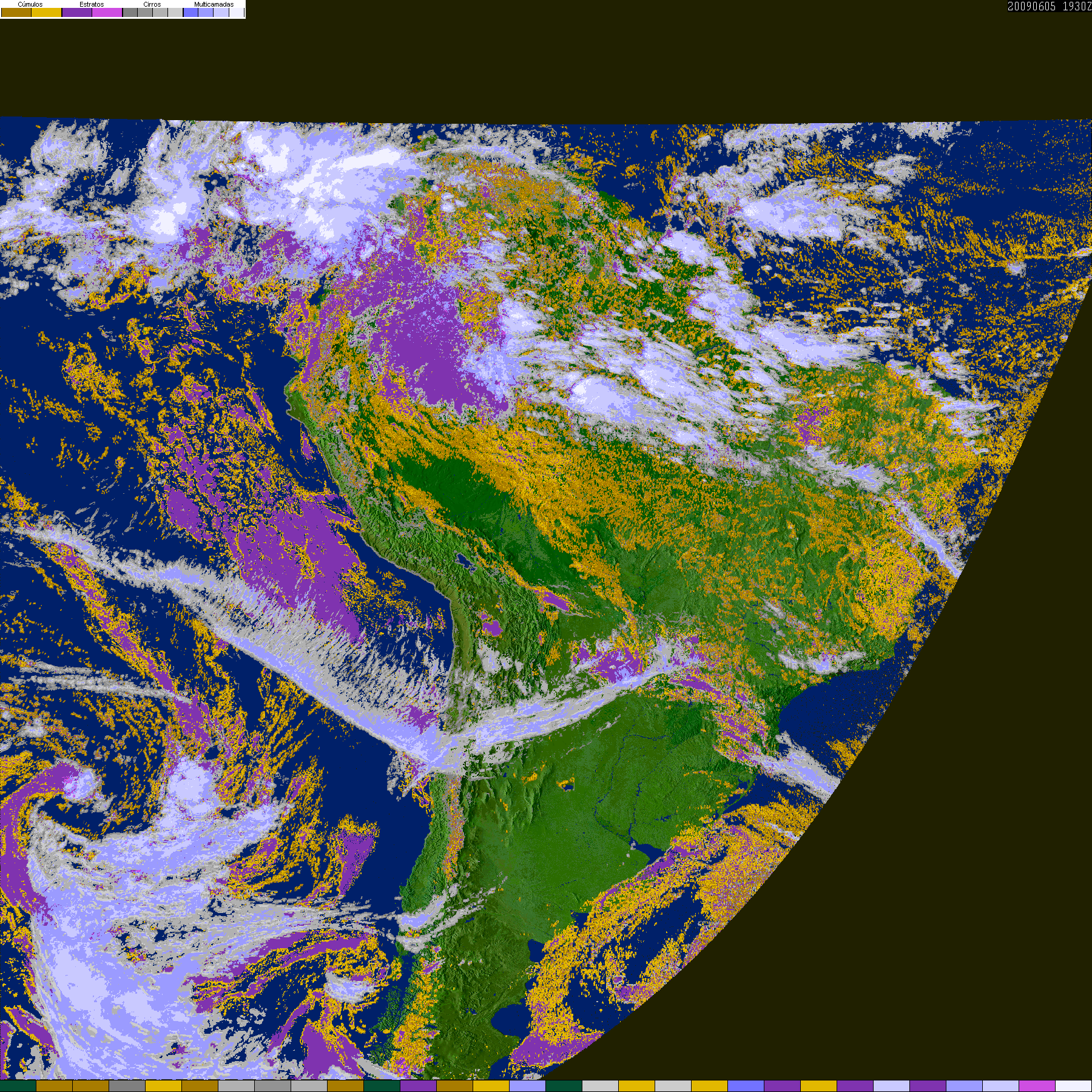Pick the dark purple Estratos legend swatch

[77, 12]
